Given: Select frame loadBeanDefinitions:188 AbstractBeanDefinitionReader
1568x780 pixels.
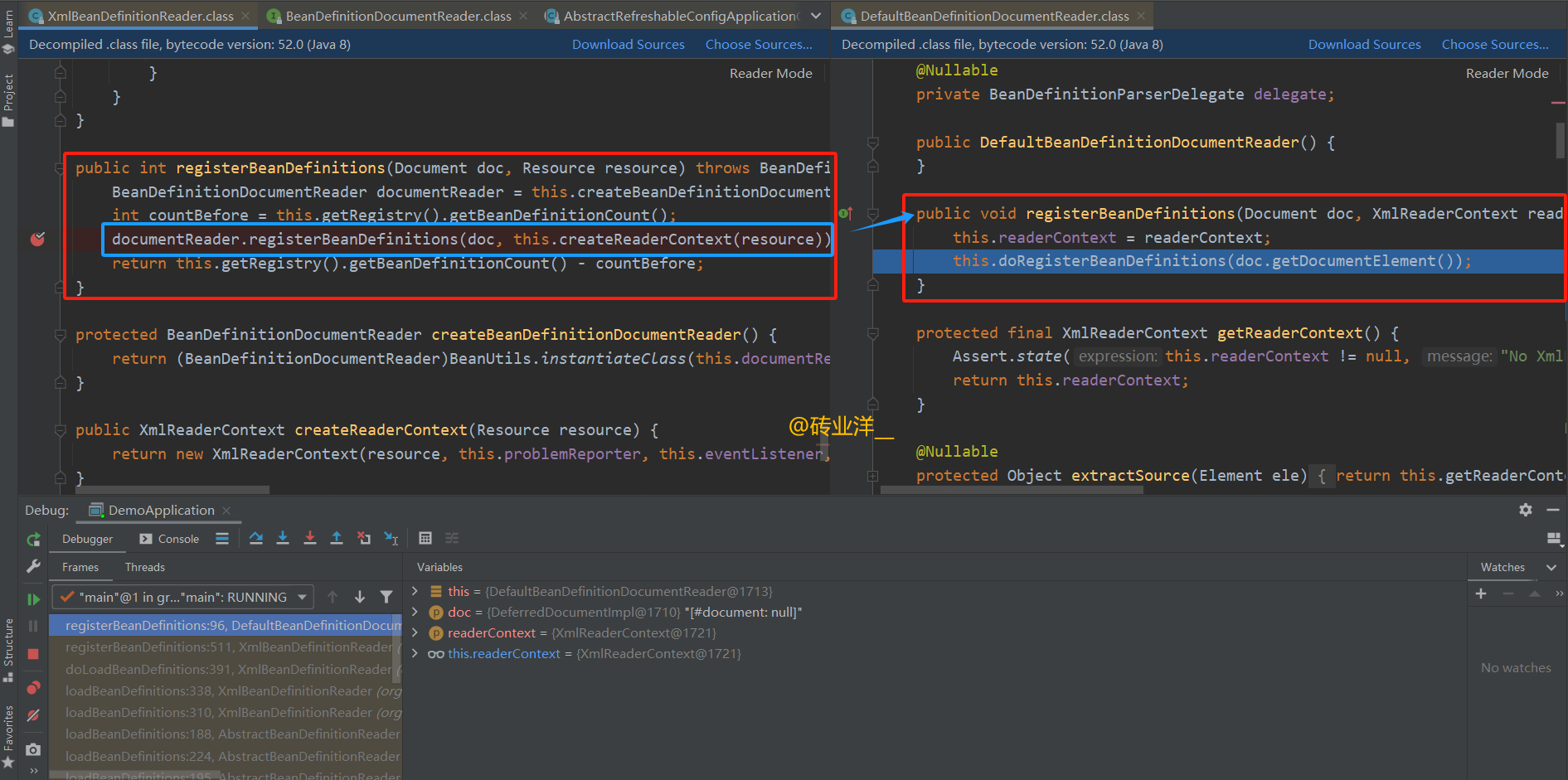Looking at the screenshot, I should pos(225,734).
